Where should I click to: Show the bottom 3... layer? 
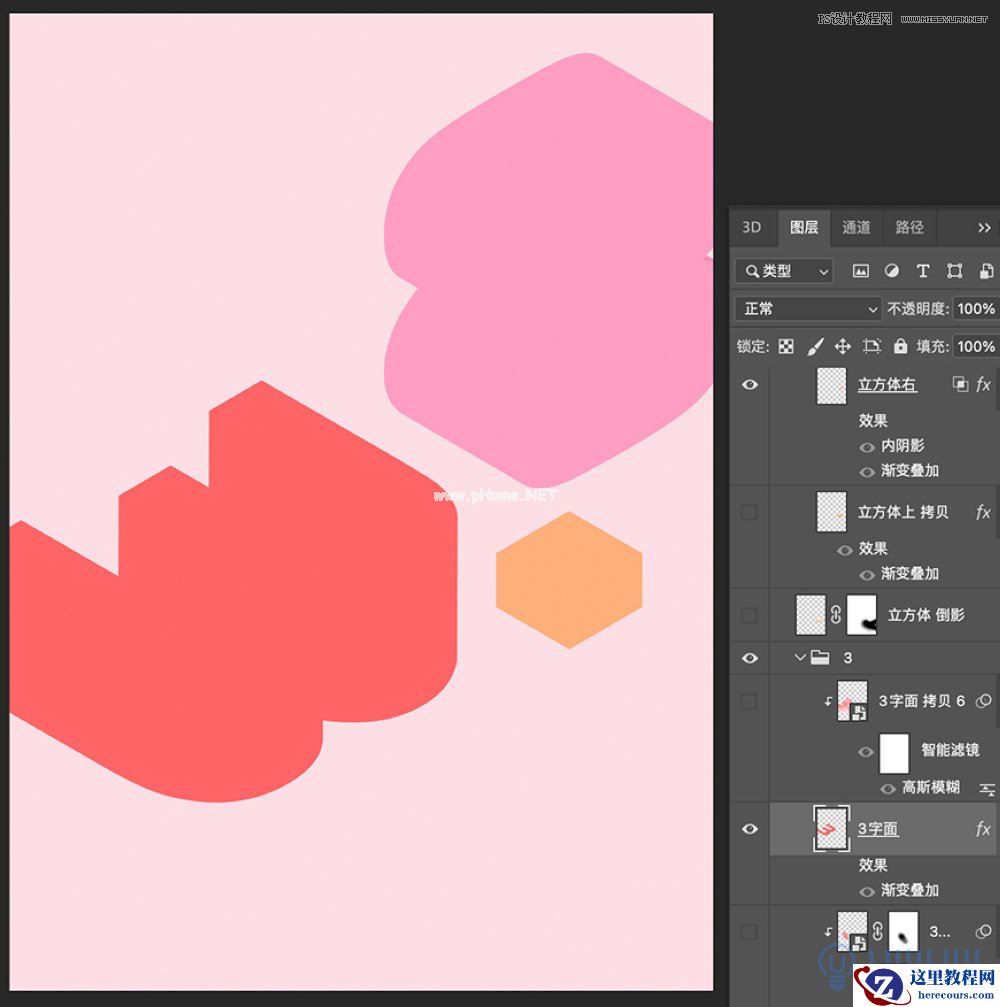(750, 932)
